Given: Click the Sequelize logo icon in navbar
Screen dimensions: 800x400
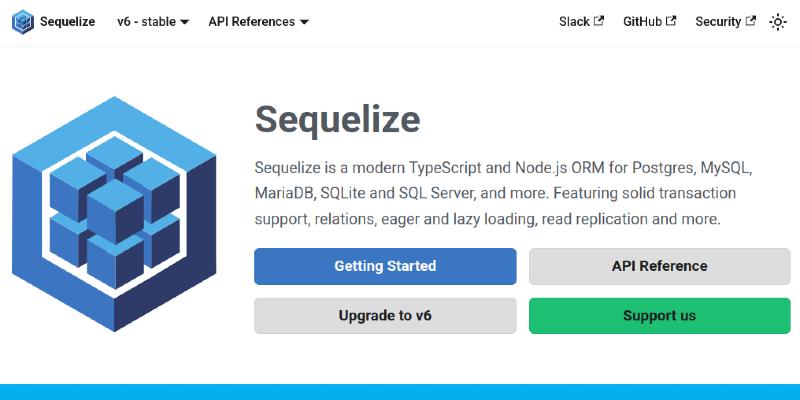Looking at the screenshot, I should click(x=23, y=22).
